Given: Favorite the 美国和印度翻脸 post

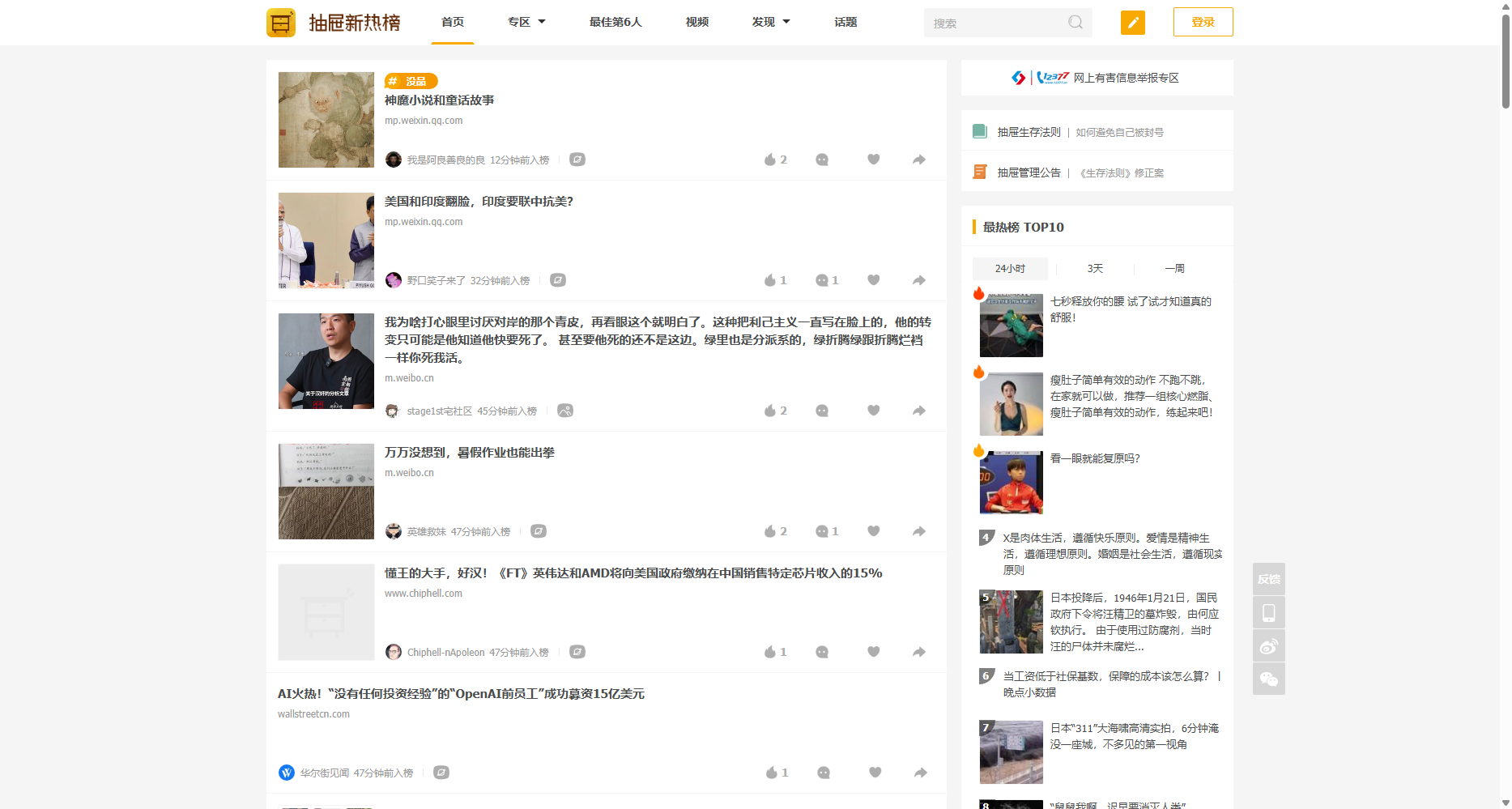Looking at the screenshot, I should point(873,280).
